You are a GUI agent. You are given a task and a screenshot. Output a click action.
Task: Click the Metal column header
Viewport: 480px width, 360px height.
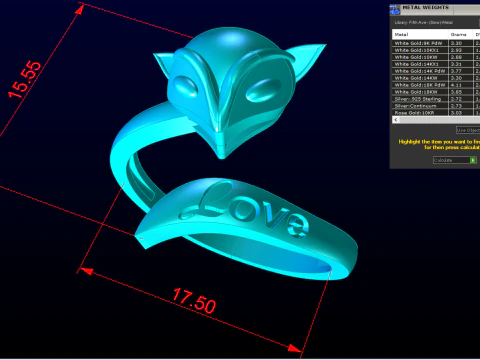(420, 34)
